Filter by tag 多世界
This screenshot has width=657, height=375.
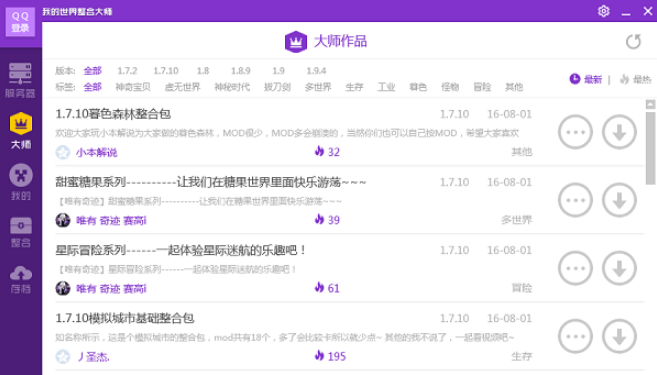(318, 87)
